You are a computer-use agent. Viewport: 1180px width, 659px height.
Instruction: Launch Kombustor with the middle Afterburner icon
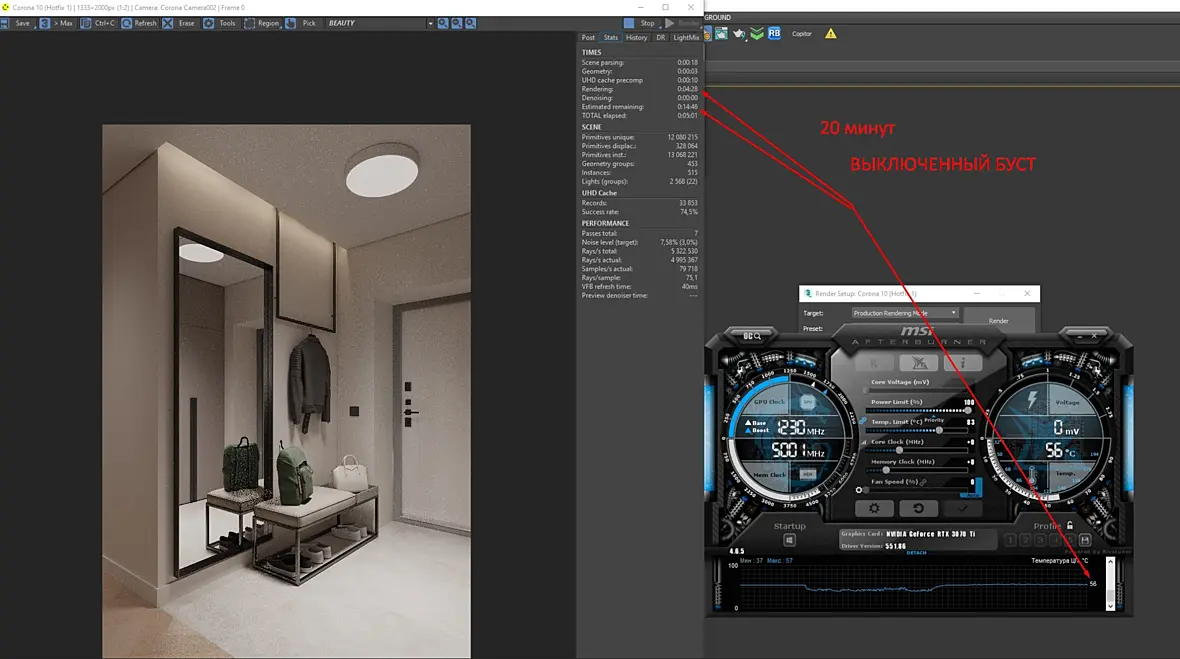pos(919,363)
